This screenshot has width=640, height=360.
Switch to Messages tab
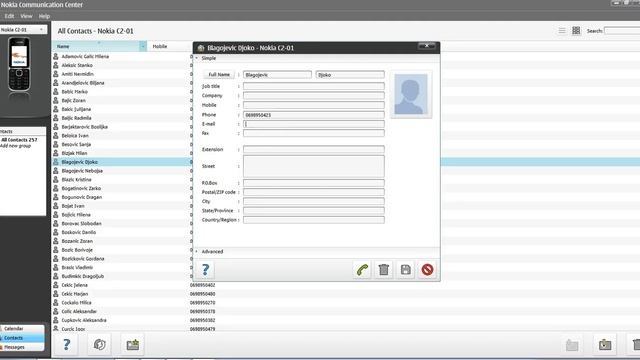pos(22,347)
